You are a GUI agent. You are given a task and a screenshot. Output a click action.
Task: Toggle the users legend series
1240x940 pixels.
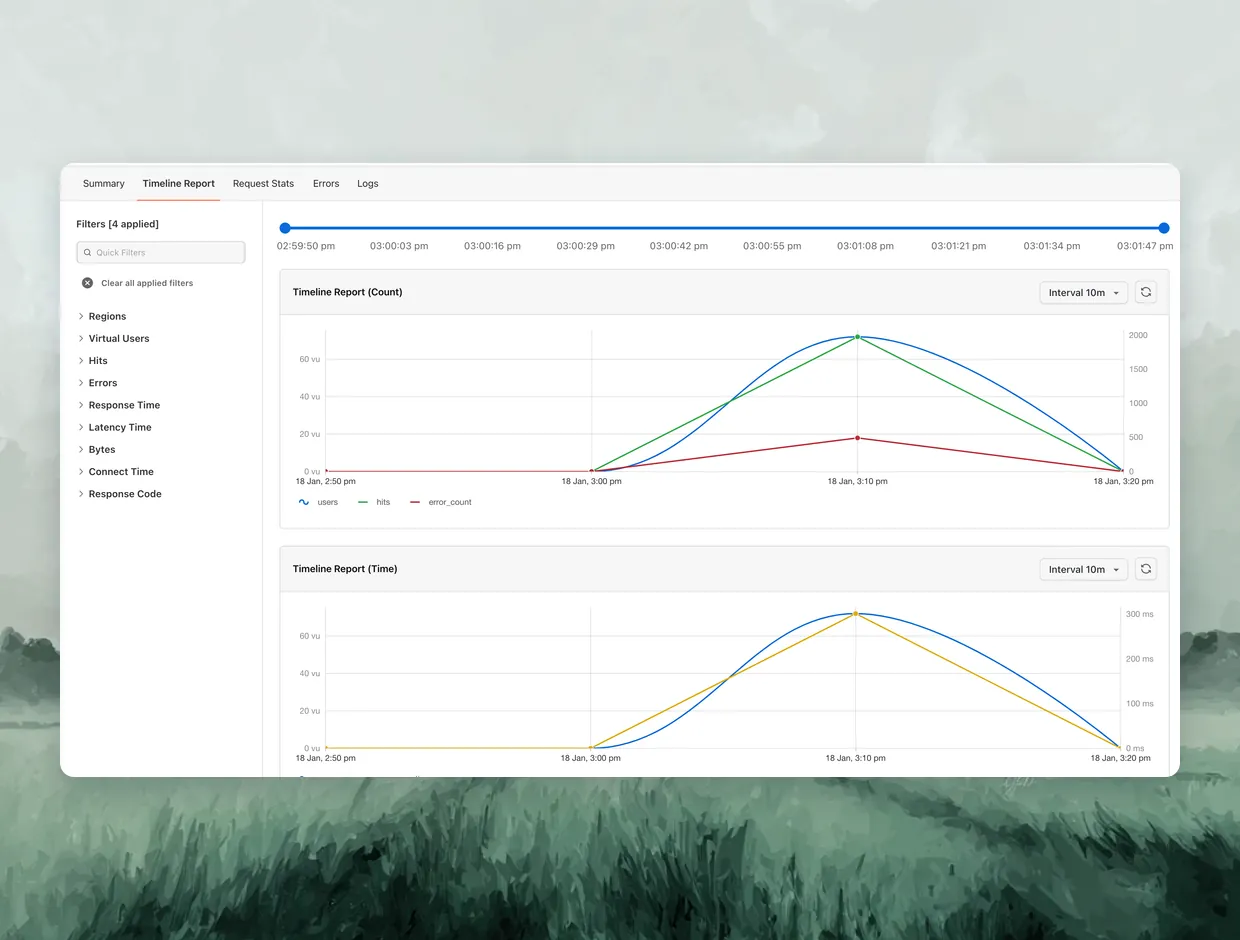coord(319,502)
